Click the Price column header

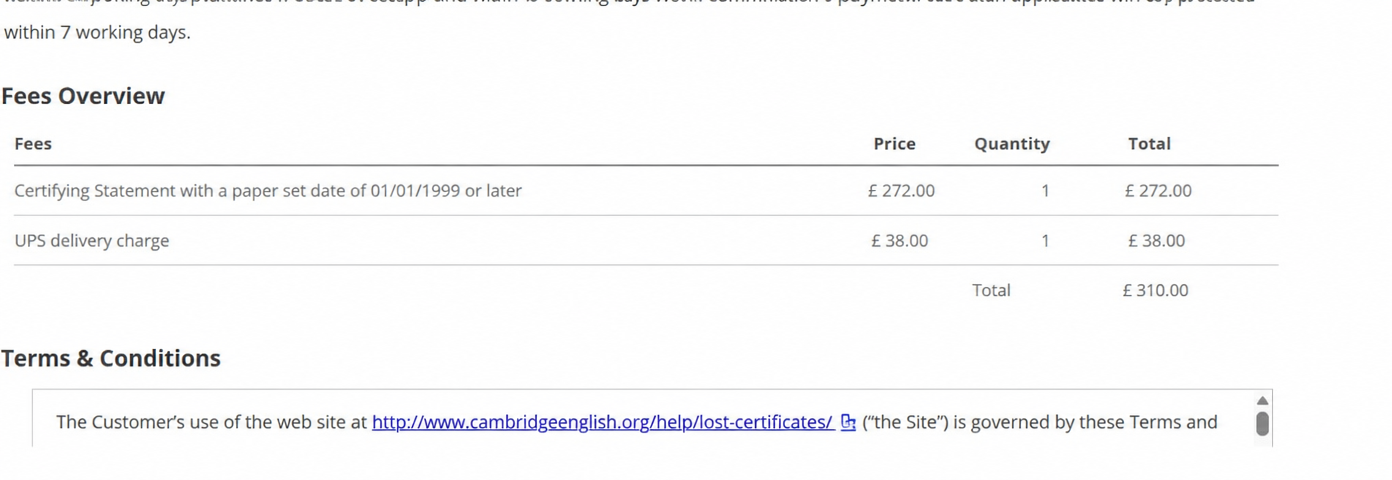[894, 144]
